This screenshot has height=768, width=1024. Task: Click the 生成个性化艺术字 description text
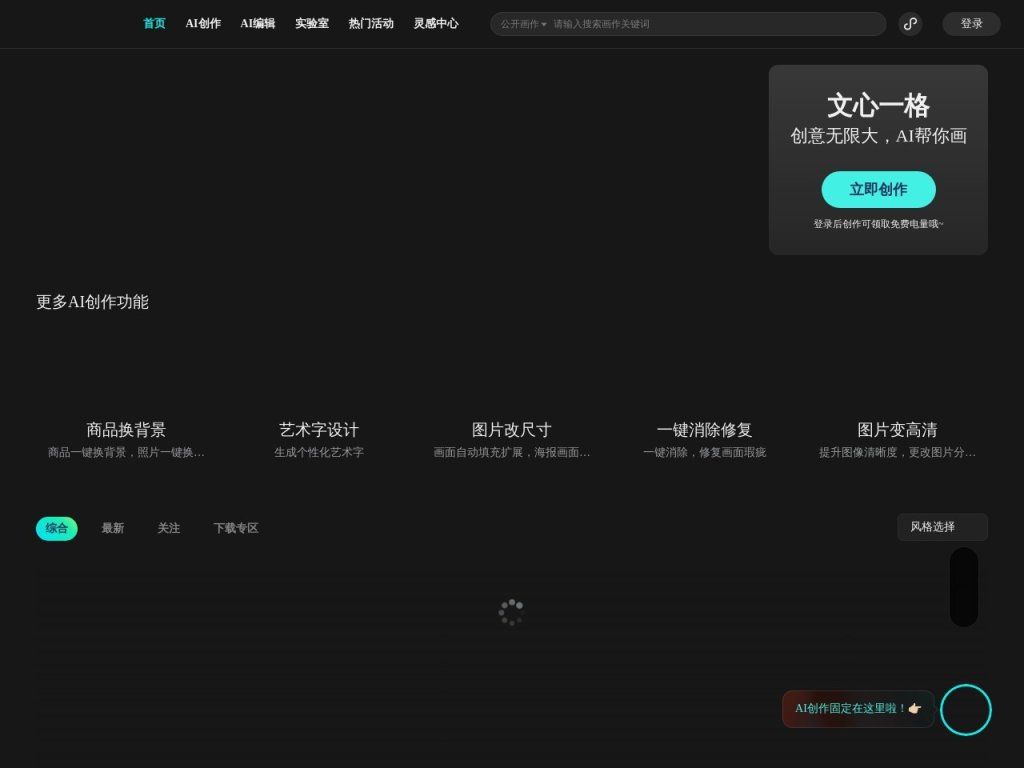tap(319, 452)
